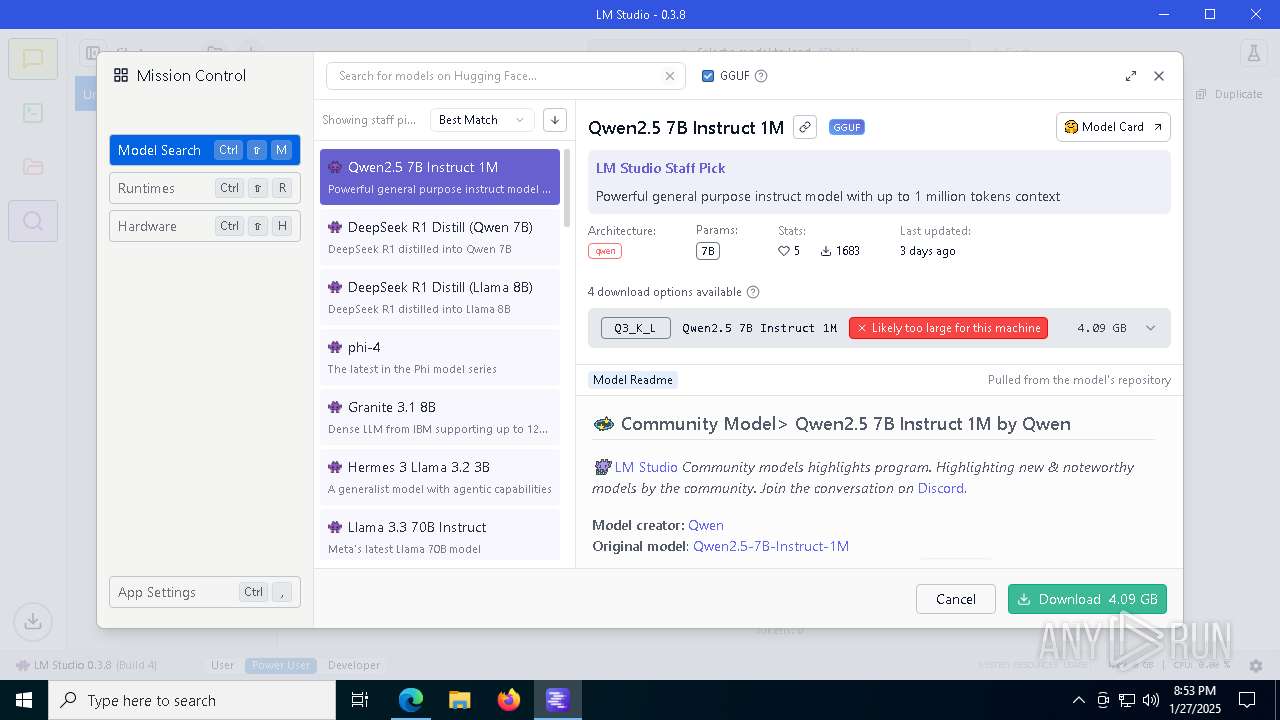Viewport: 1280px width, 720px height.
Task: Close the Mission Control dialog
Action: [1159, 76]
